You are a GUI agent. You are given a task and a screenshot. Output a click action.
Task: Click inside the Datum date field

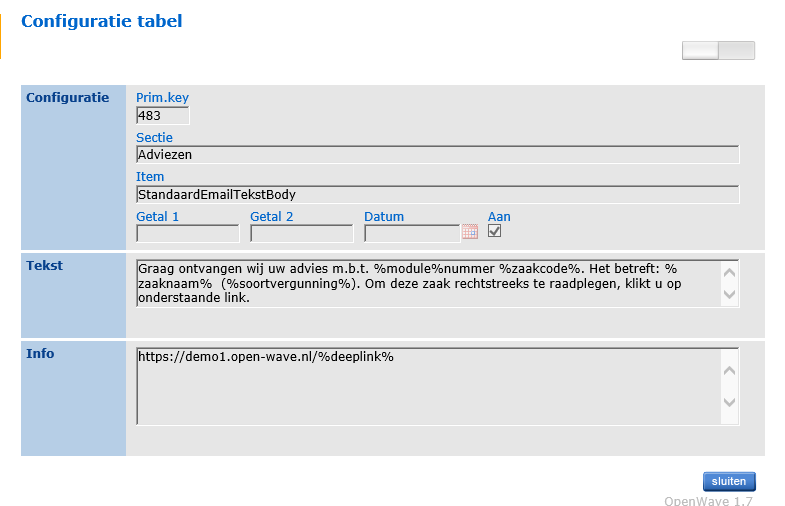click(x=412, y=234)
